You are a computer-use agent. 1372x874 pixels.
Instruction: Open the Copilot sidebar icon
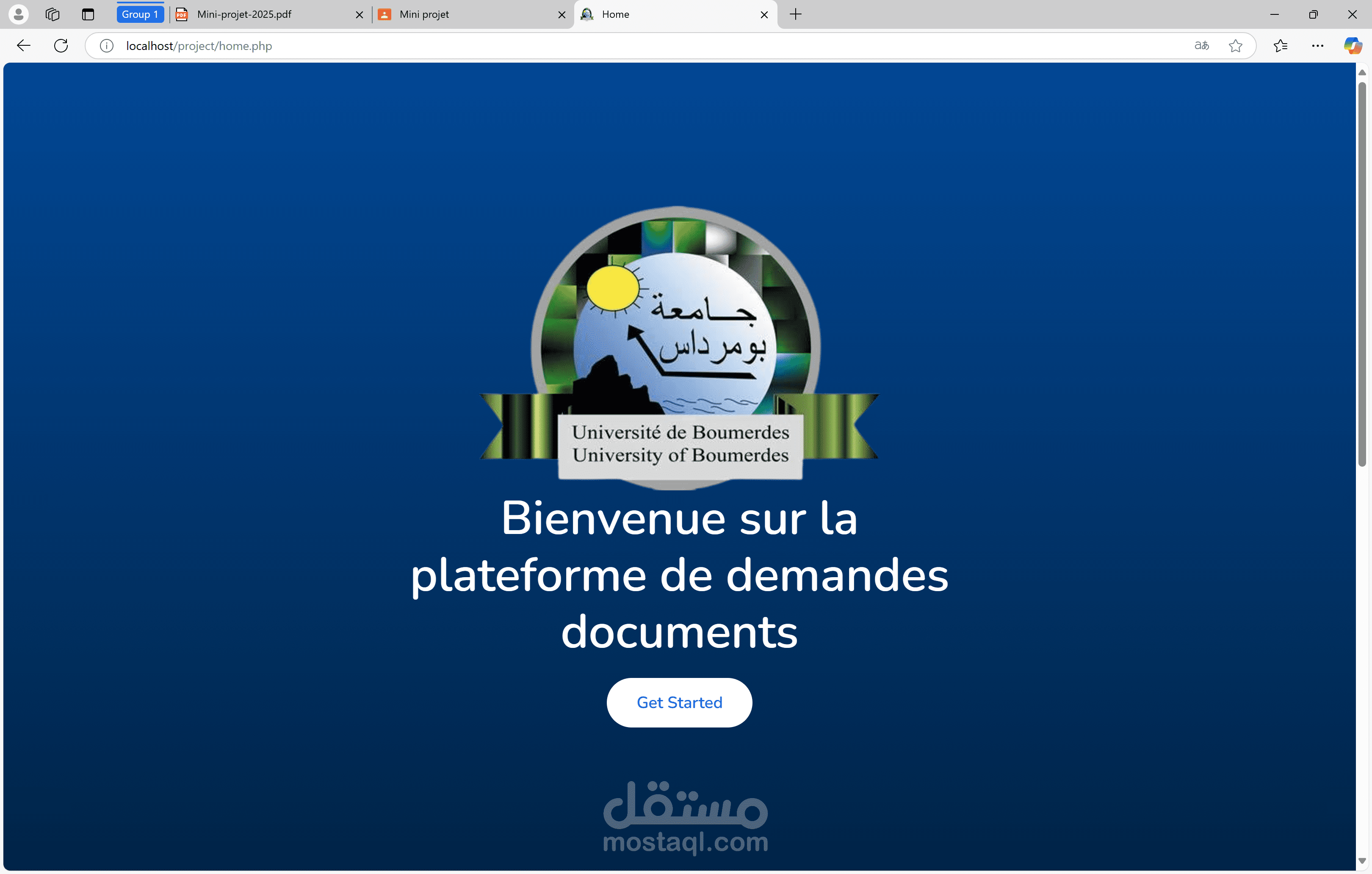tap(1353, 46)
